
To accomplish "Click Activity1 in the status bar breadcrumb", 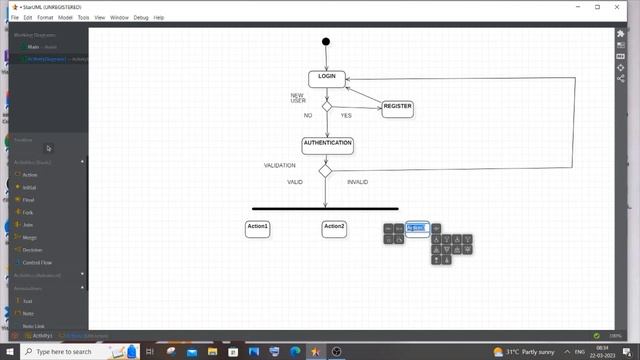I will coord(39,336).
